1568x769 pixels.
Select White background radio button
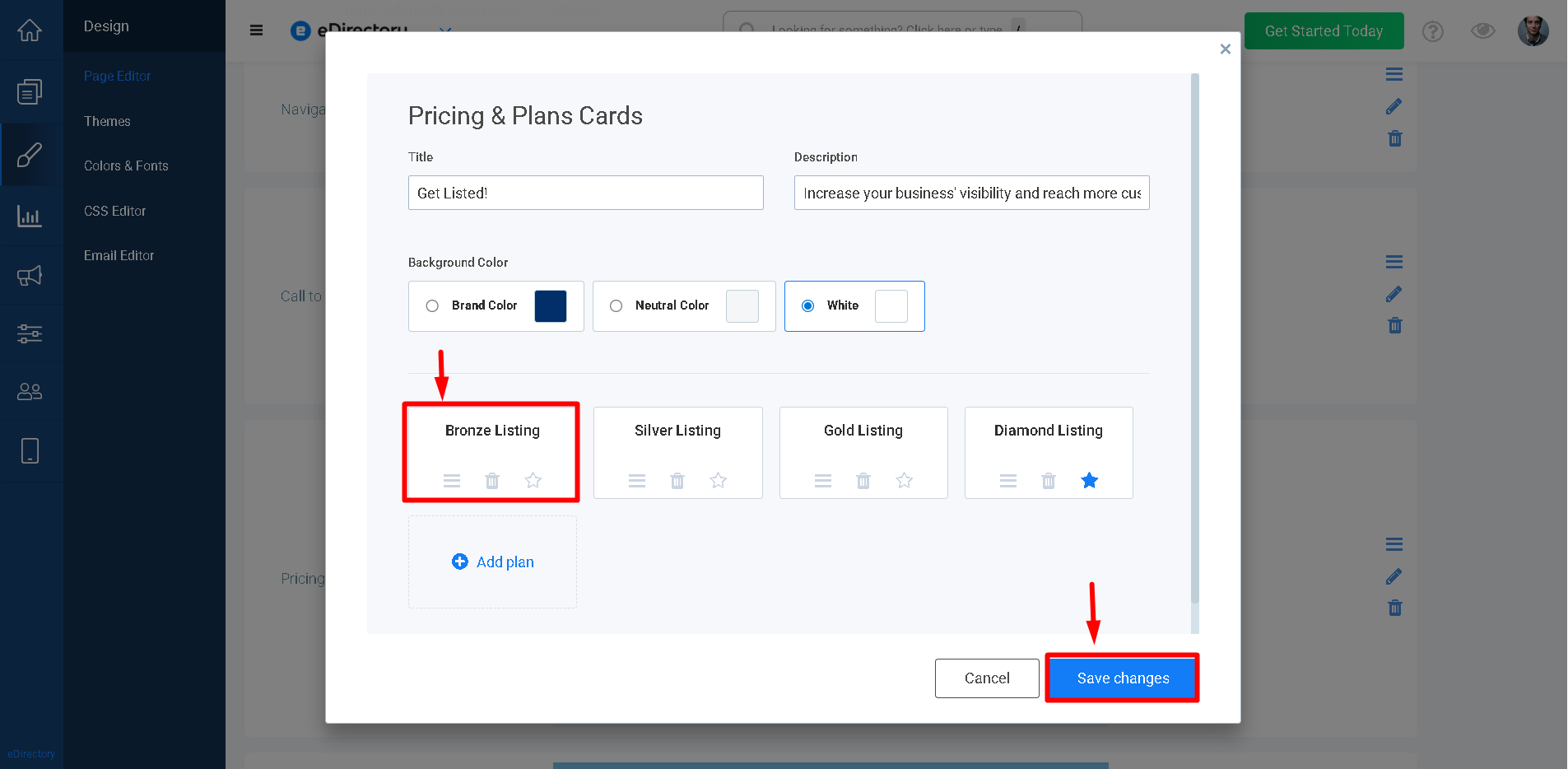tap(808, 306)
